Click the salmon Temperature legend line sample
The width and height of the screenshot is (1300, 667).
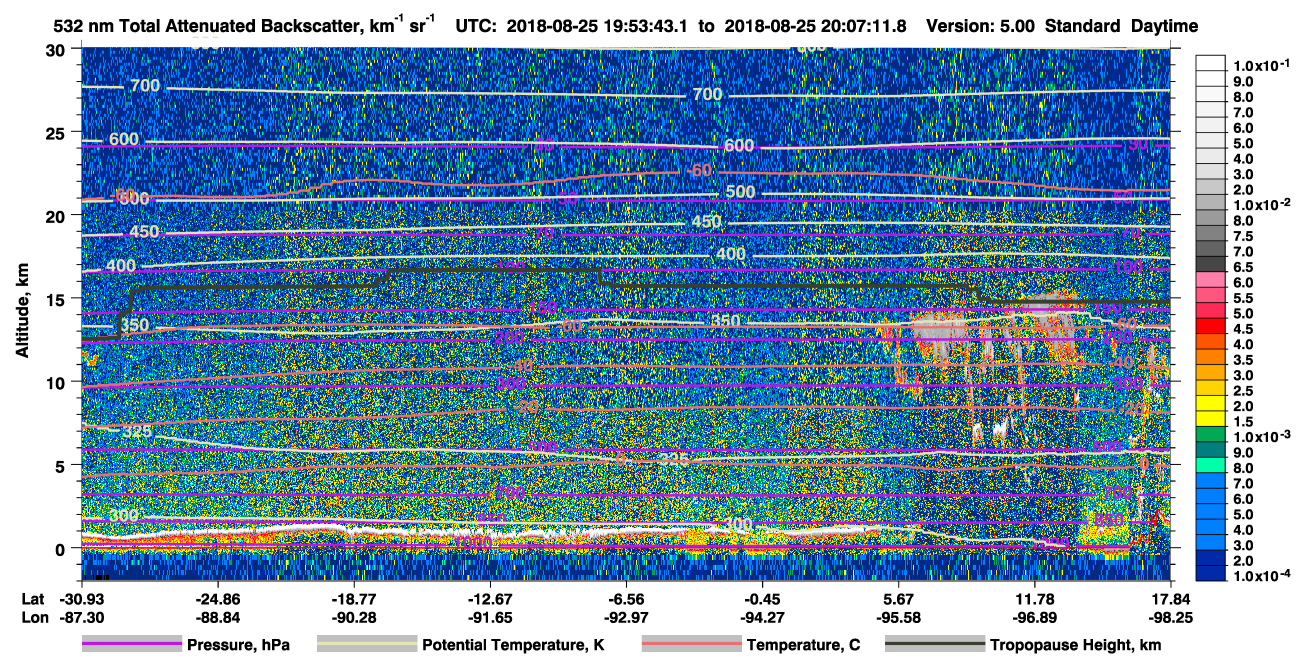click(x=692, y=645)
